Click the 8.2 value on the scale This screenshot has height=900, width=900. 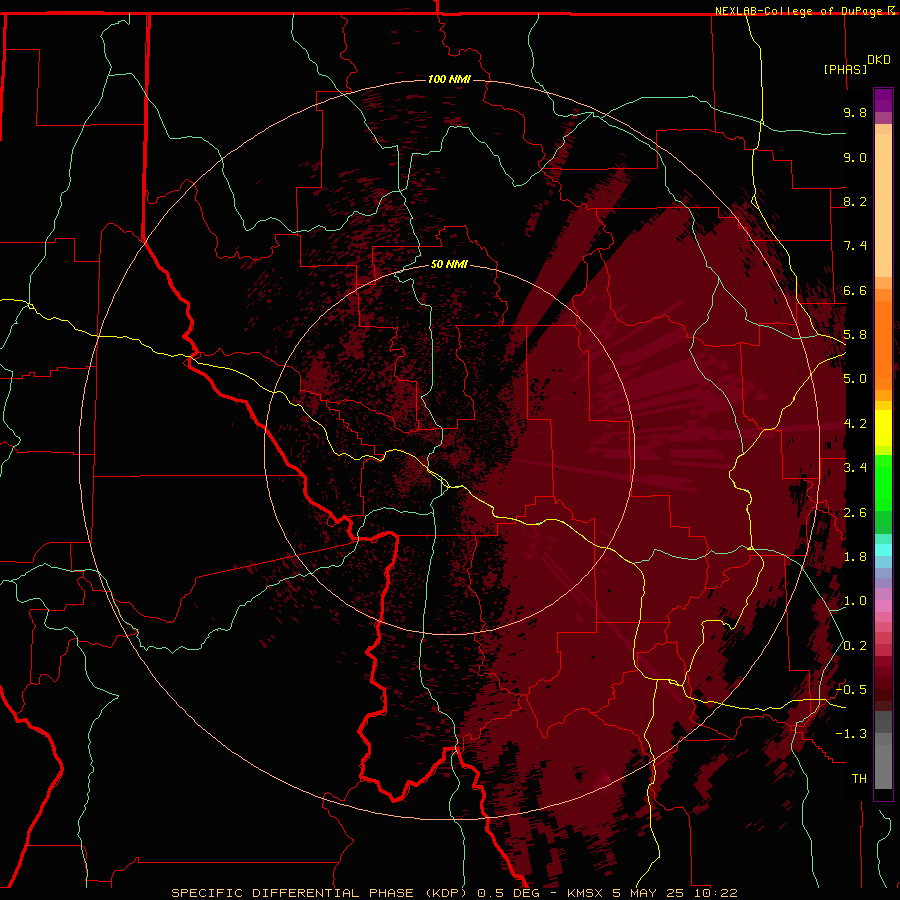[855, 201]
